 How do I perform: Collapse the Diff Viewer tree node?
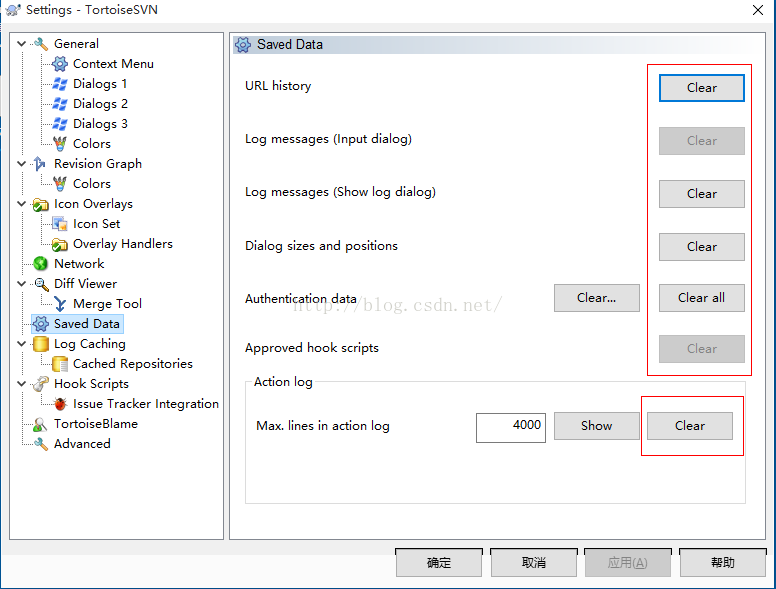[x=21, y=284]
